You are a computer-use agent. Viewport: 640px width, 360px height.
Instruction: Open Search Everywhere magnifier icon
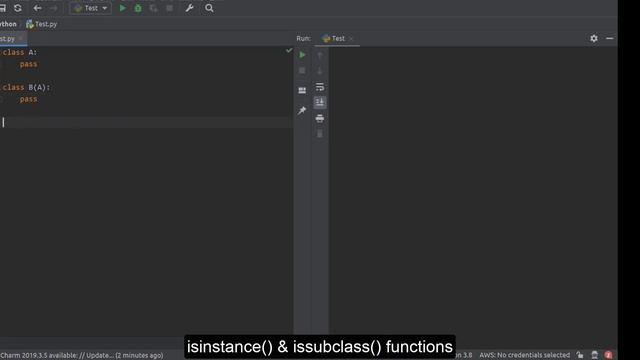coord(209,8)
